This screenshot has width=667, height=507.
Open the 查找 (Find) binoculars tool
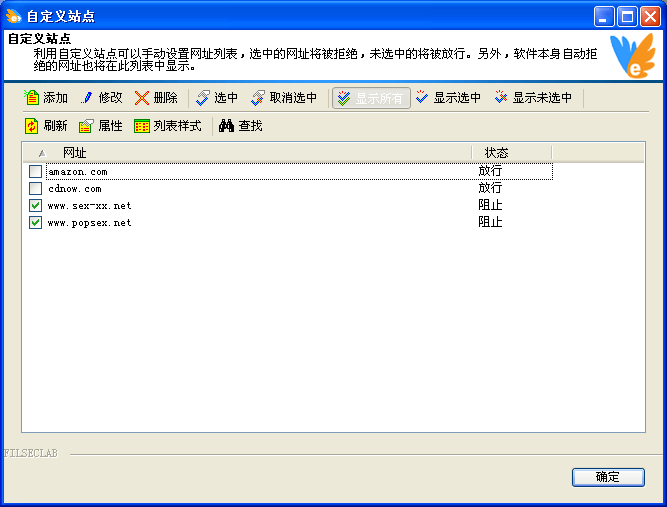(226, 126)
